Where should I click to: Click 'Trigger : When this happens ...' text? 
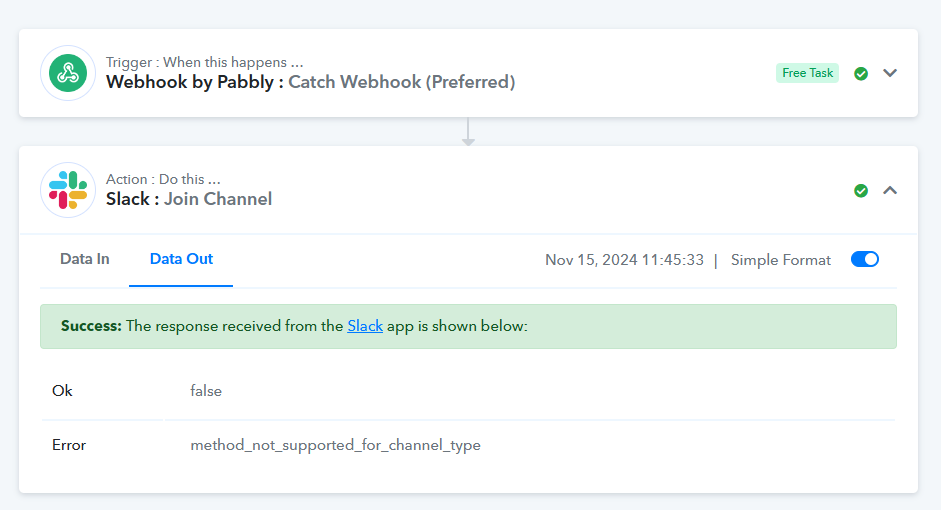tap(205, 62)
